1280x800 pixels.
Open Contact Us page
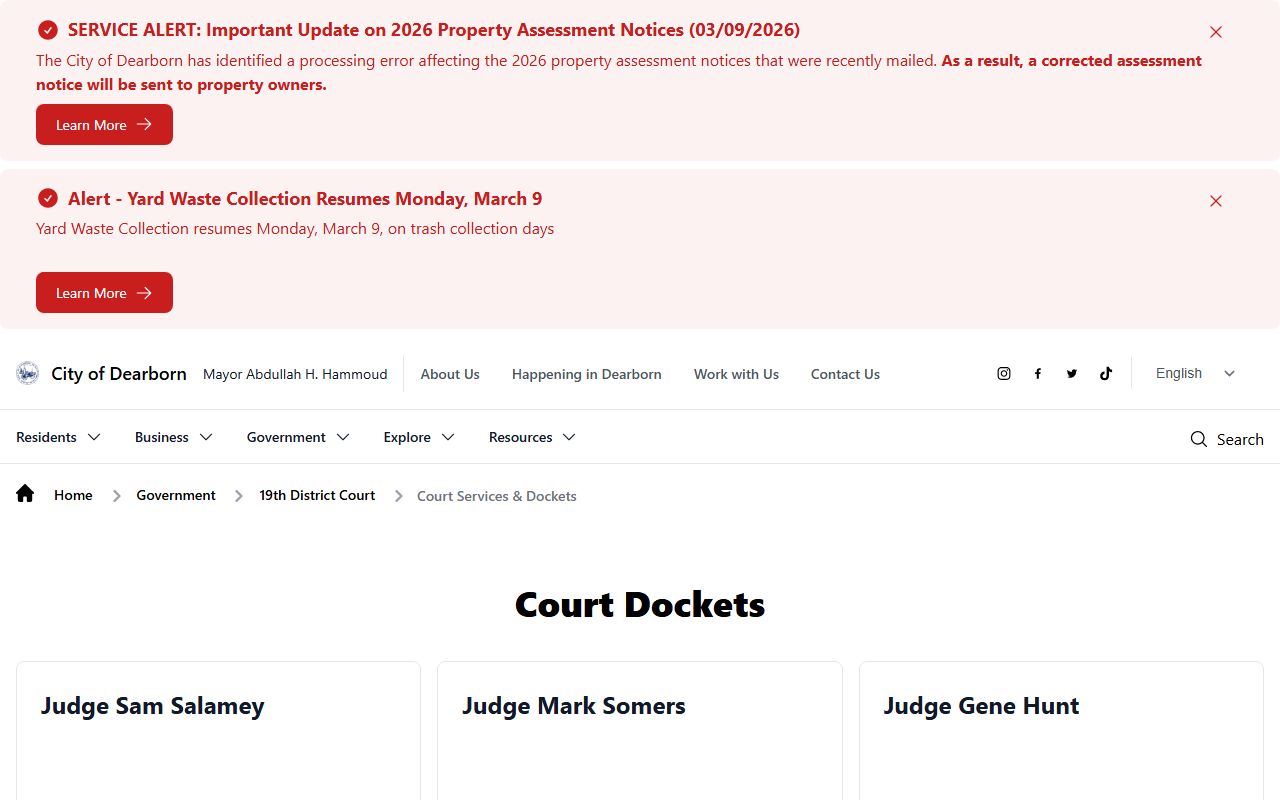(845, 374)
